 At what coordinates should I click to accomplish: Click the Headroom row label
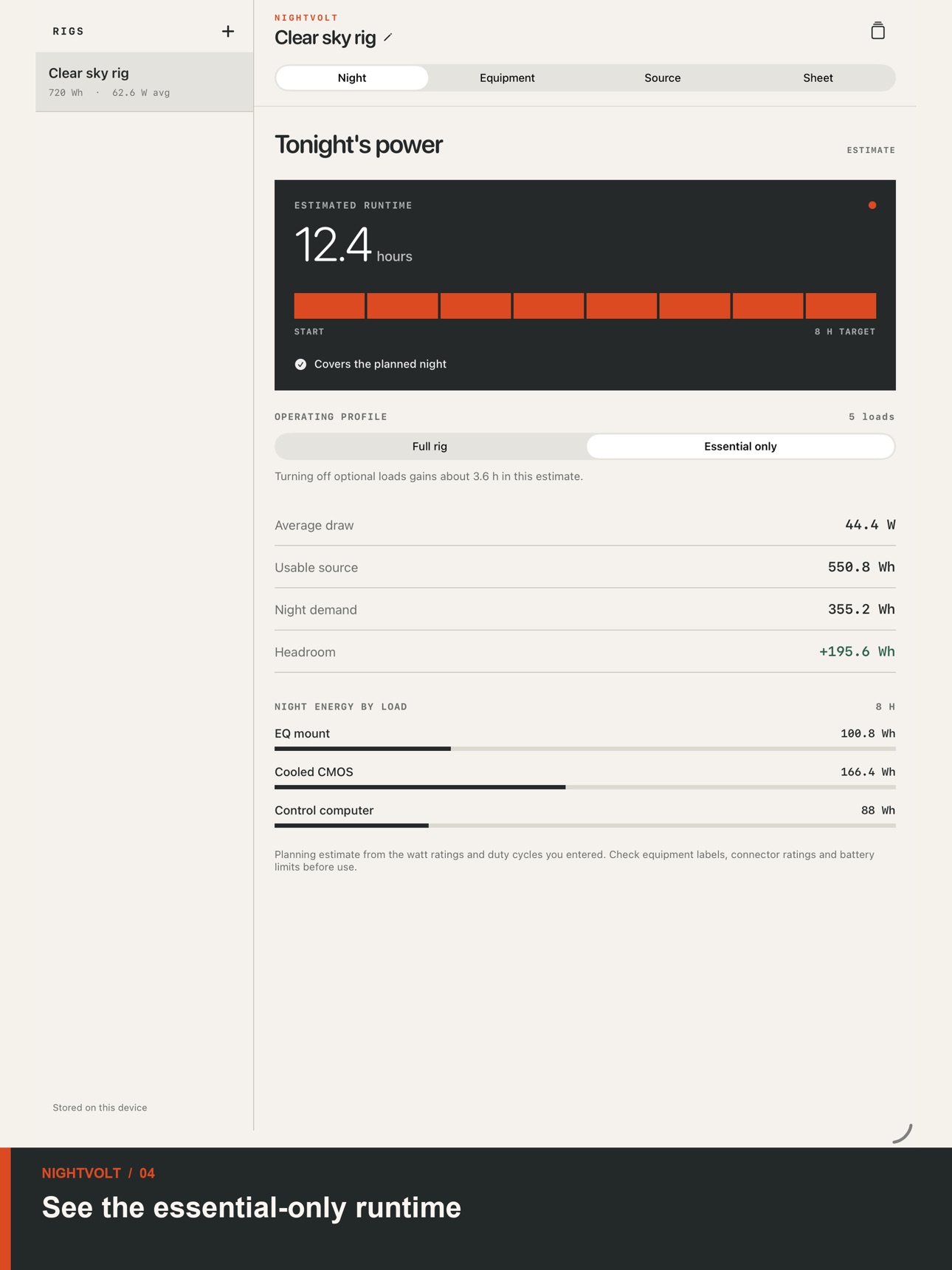click(x=305, y=652)
